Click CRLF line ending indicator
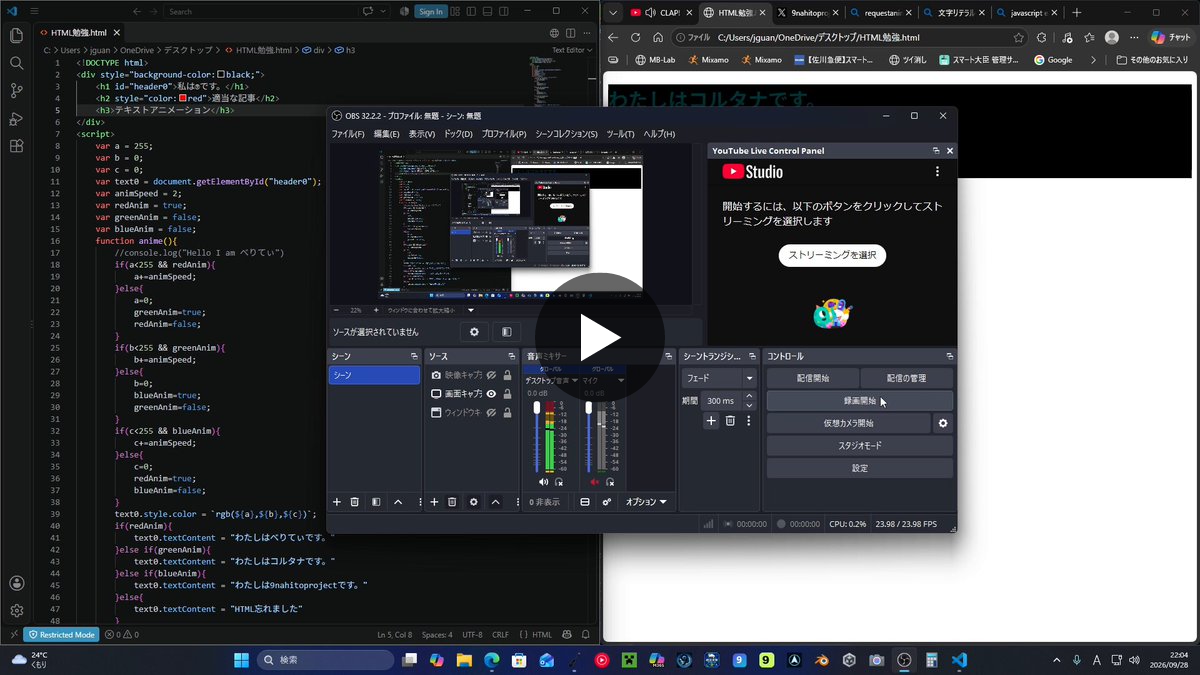 (x=500, y=634)
